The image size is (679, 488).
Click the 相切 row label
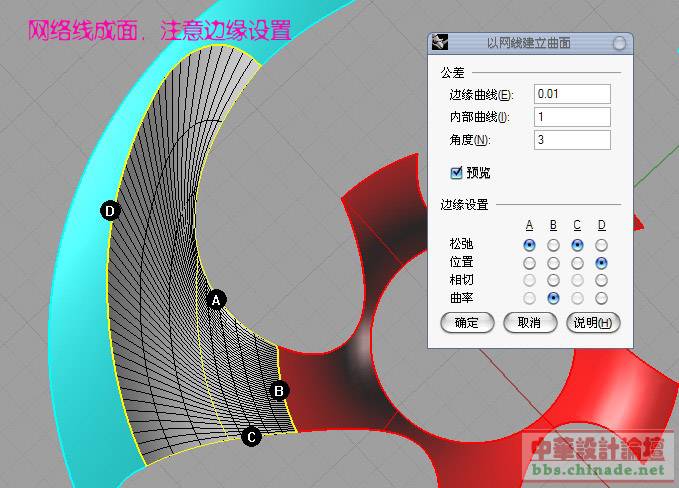click(x=461, y=280)
